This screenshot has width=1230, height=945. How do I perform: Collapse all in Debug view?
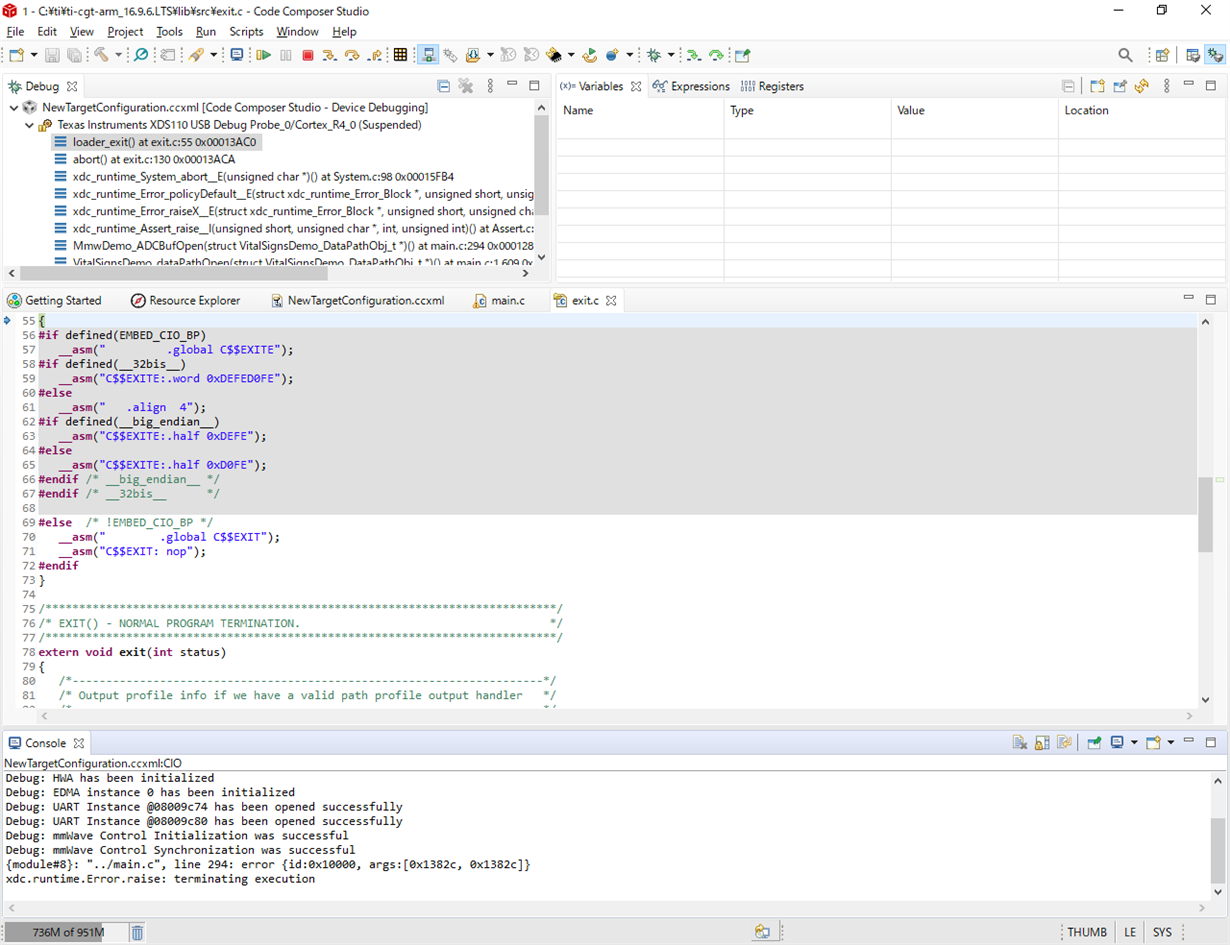click(443, 86)
